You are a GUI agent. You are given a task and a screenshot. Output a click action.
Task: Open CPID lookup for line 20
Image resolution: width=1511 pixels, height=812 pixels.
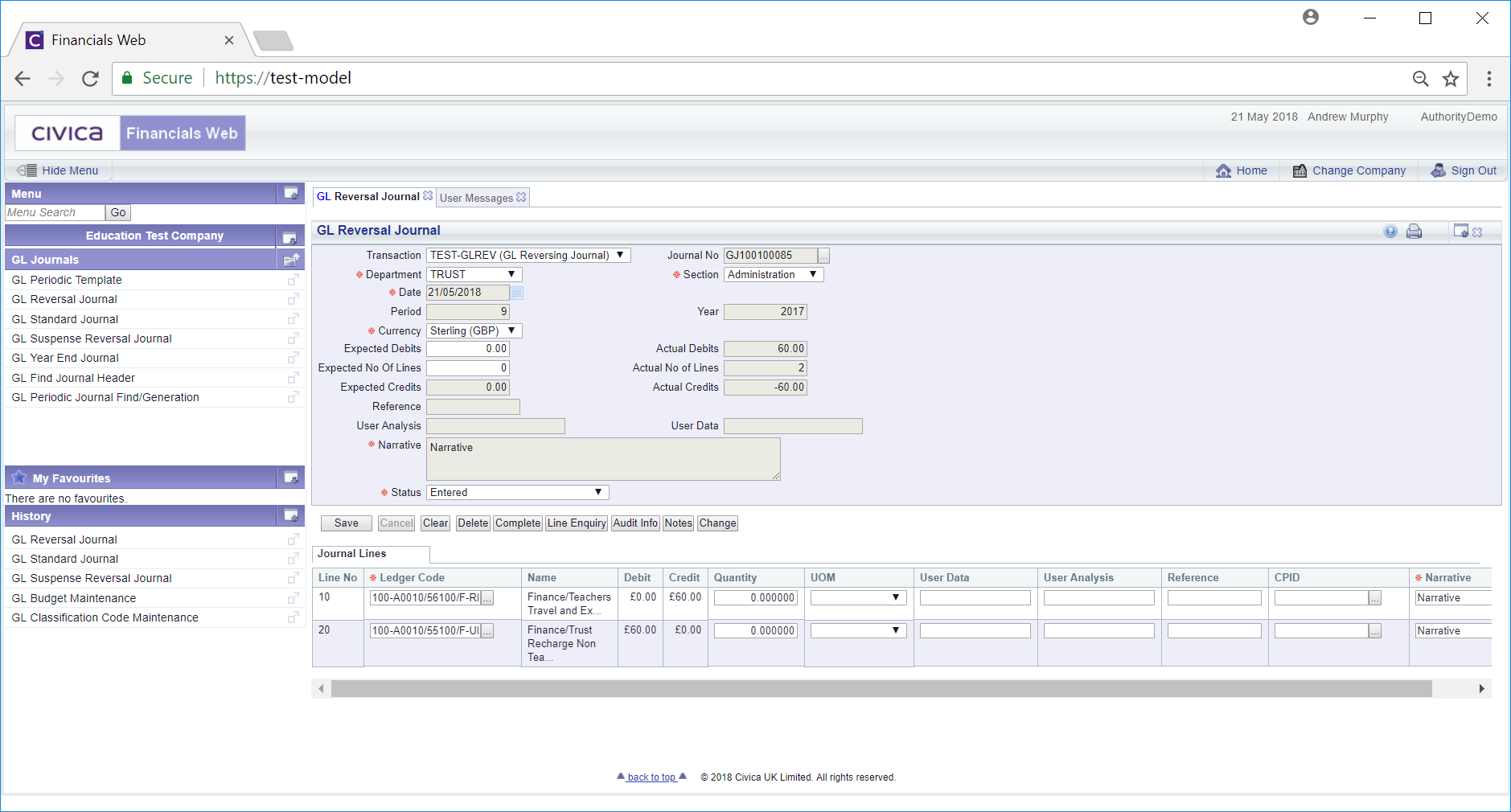point(1375,631)
